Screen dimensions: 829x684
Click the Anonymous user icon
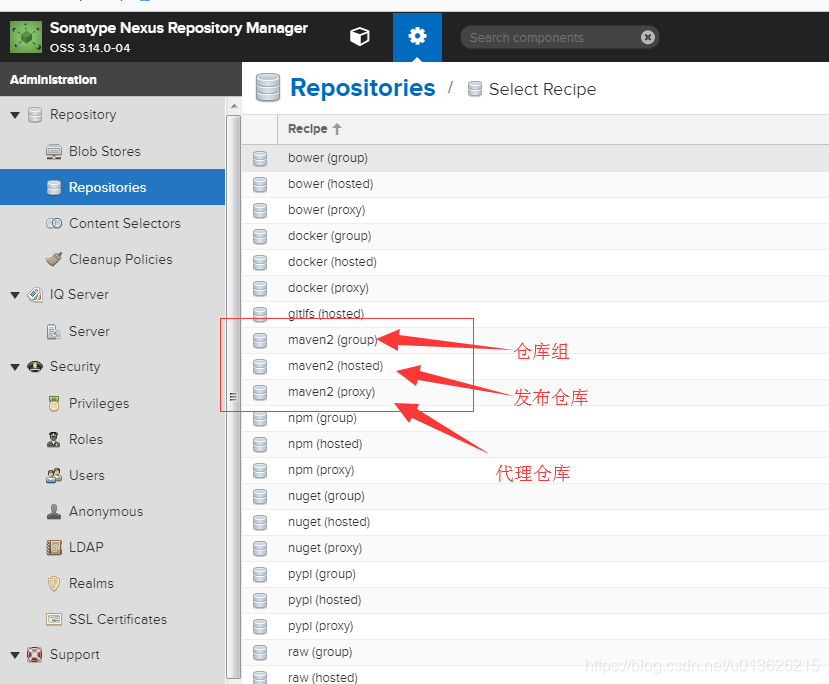[x=54, y=511]
